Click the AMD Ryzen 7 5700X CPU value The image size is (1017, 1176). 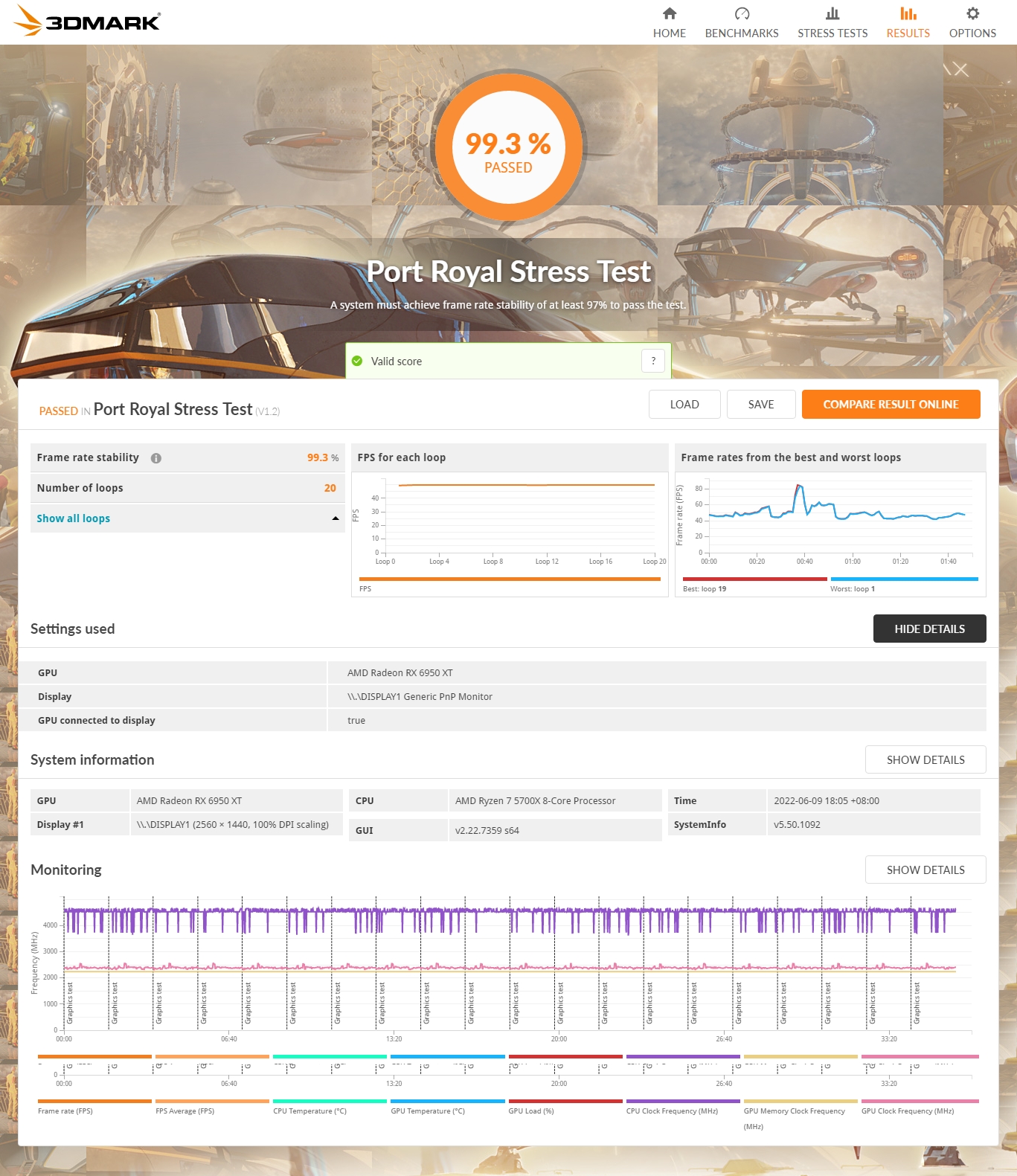pyautogui.click(x=535, y=800)
